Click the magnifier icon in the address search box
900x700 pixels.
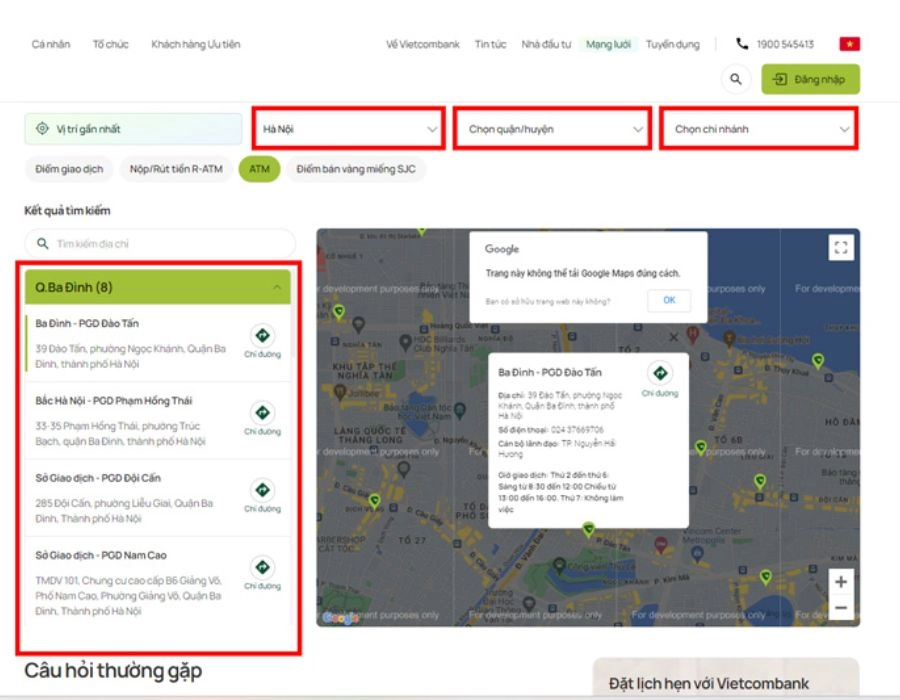42,244
